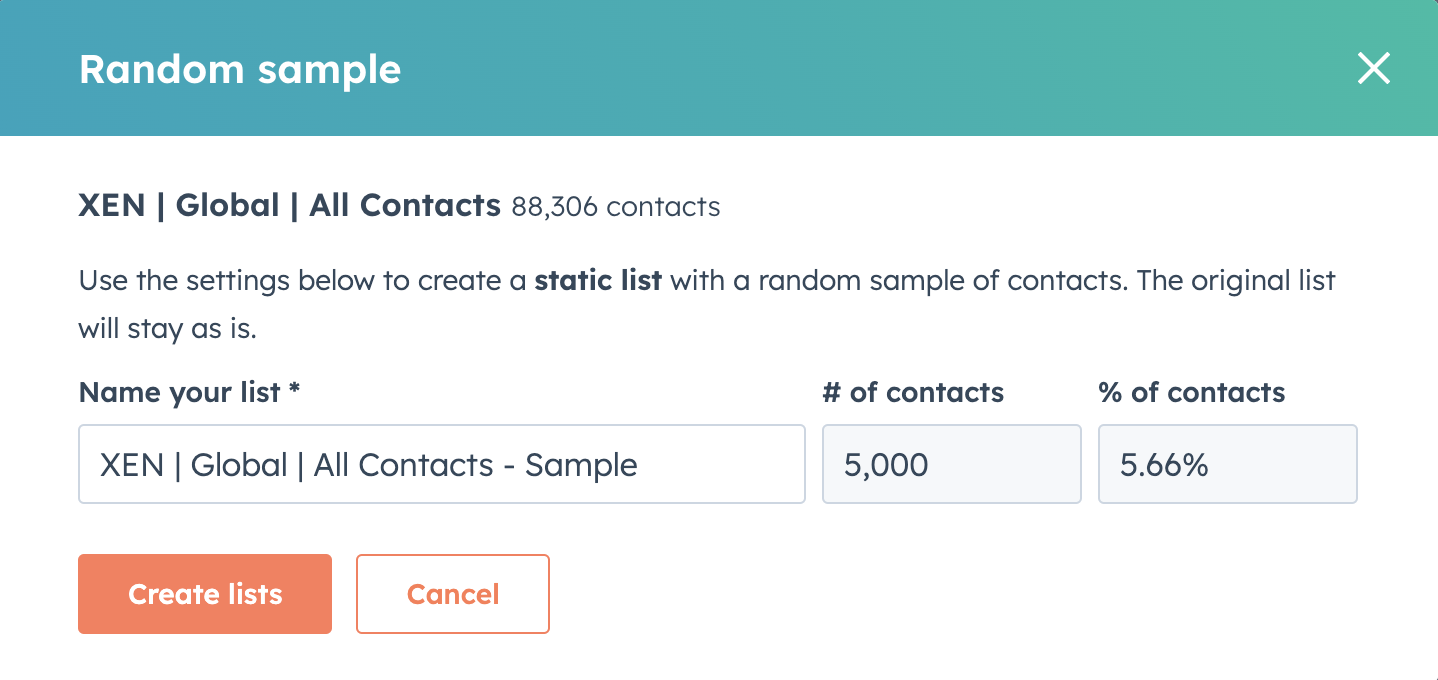Image resolution: width=1438 pixels, height=680 pixels.
Task: Click the bold 'static list' text
Action: [598, 280]
